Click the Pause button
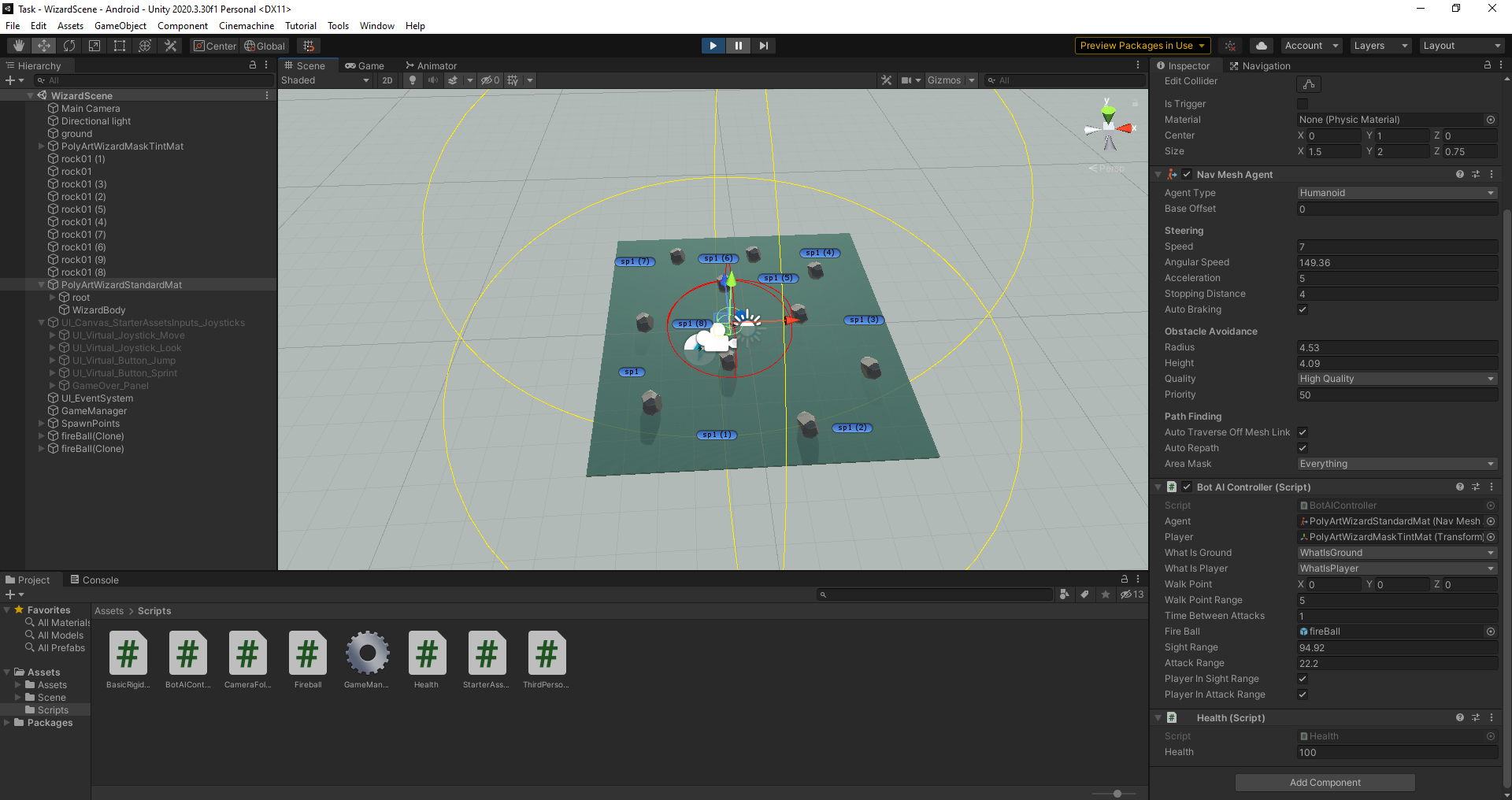Image resolution: width=1512 pixels, height=800 pixels. [738, 46]
